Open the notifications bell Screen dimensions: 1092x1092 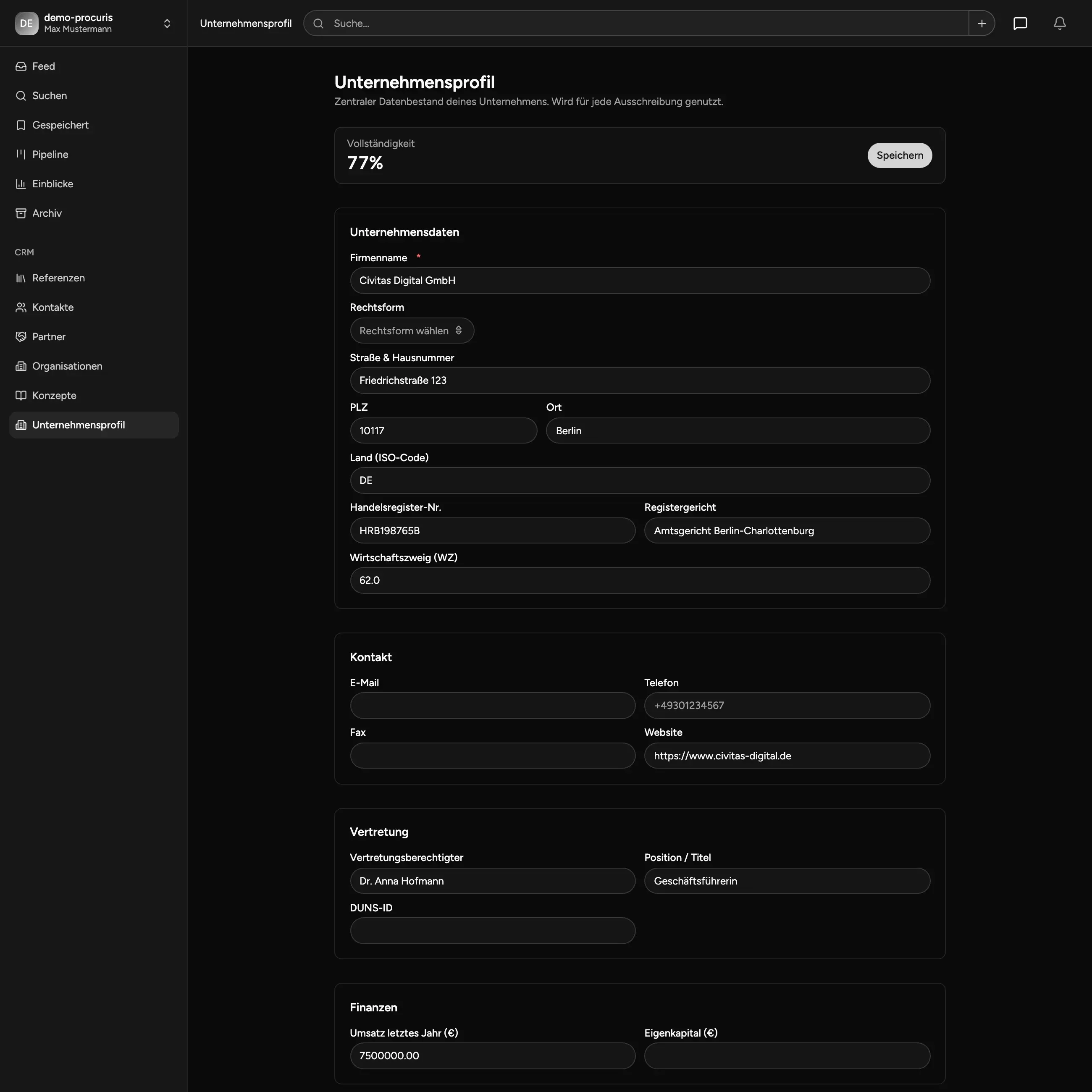pos(1060,23)
